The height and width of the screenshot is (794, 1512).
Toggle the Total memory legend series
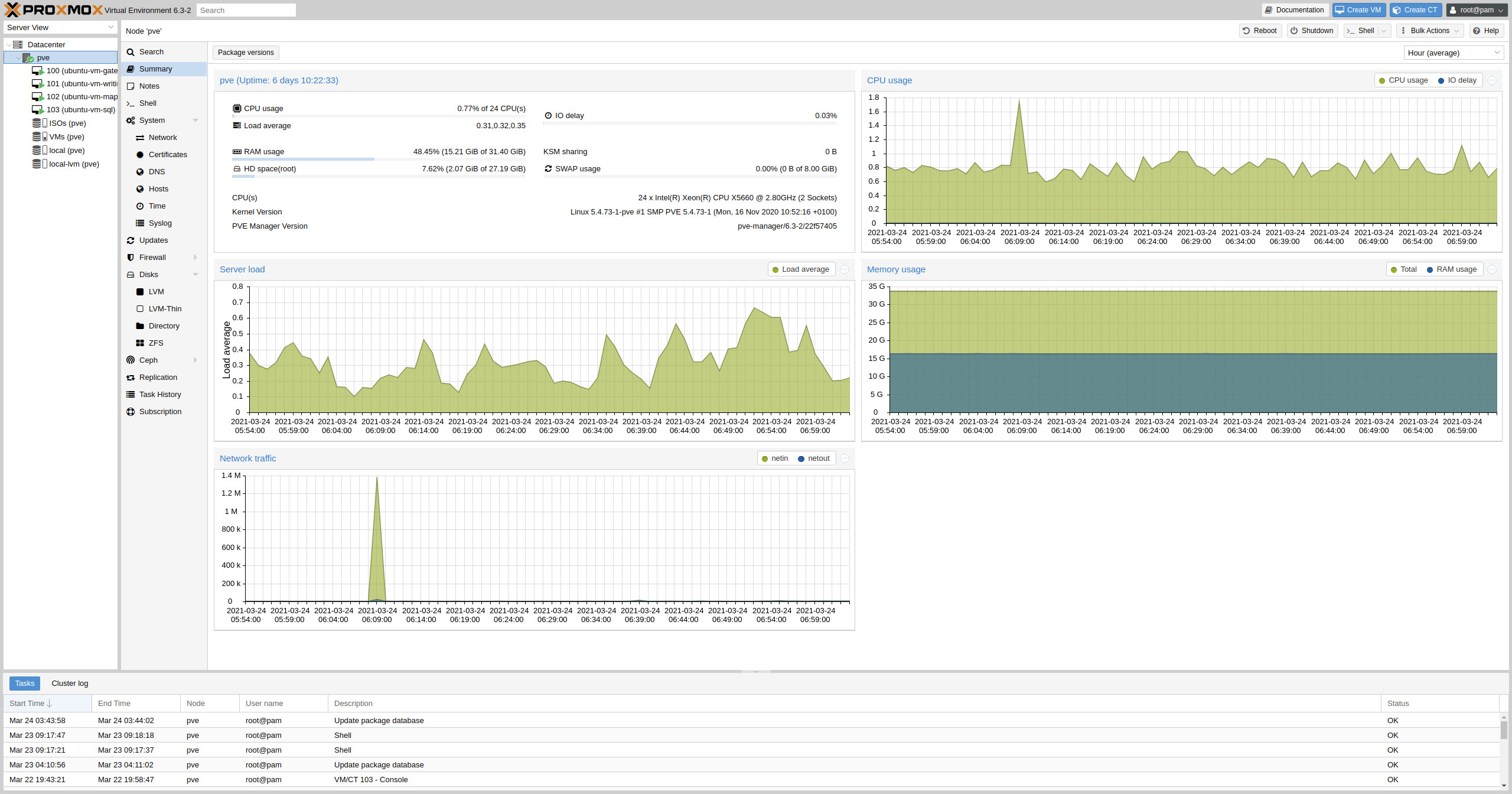coord(1403,269)
